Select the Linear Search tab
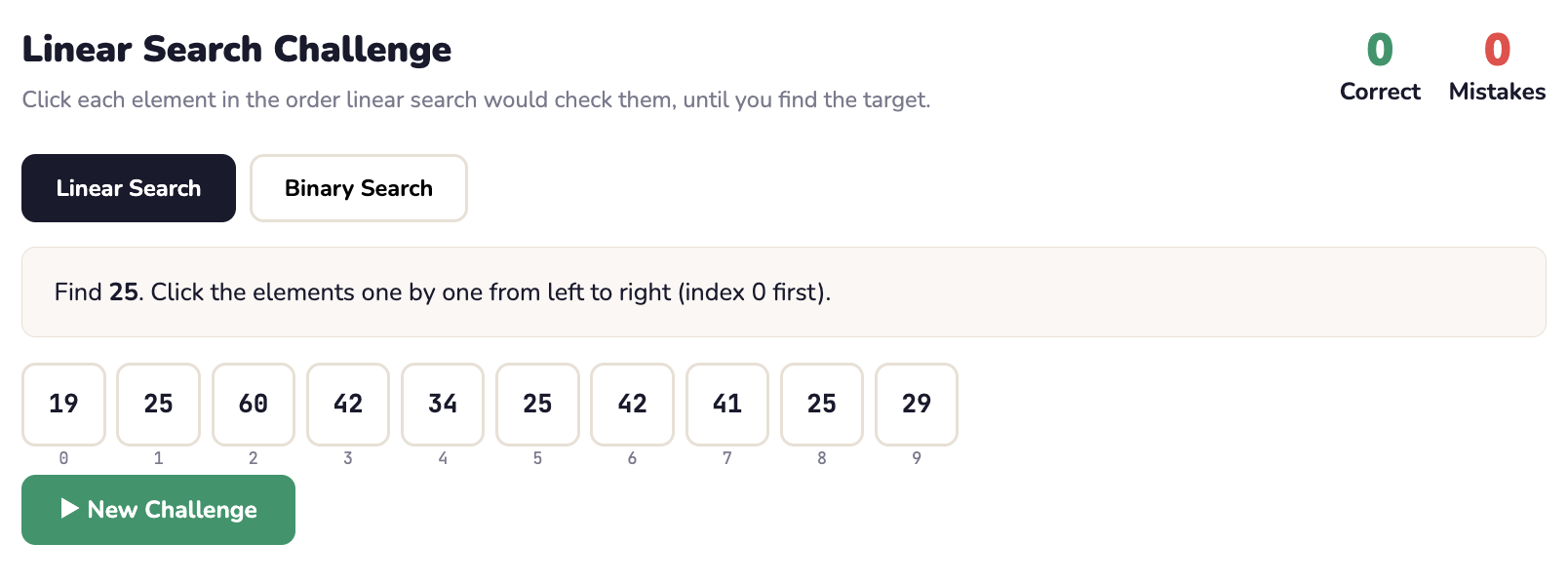 [129, 188]
